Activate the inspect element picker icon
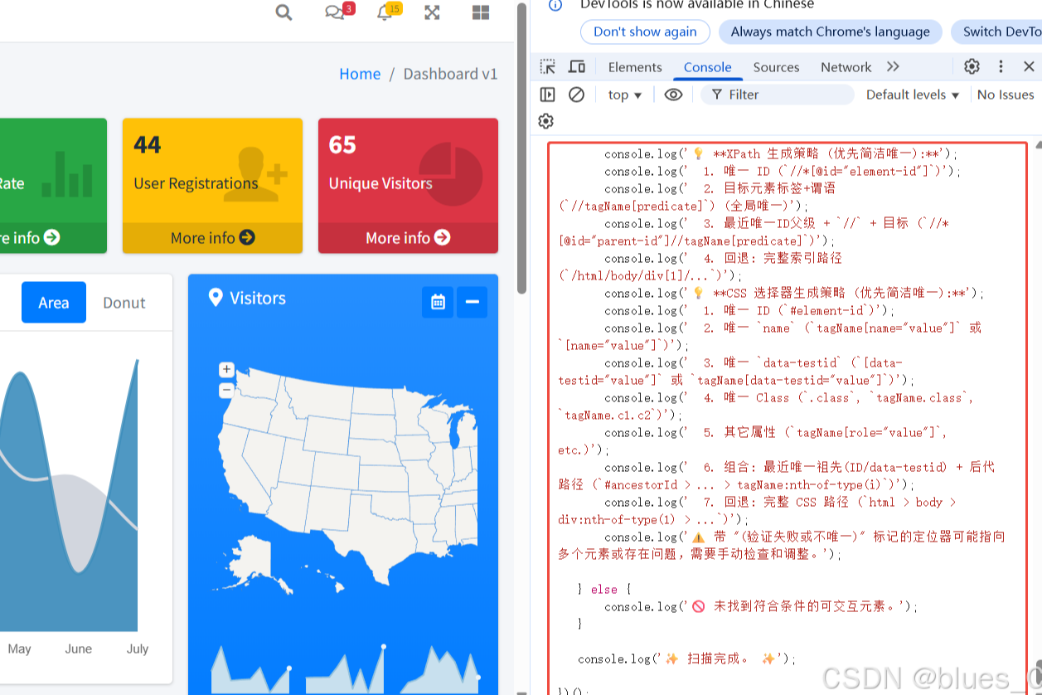The width and height of the screenshot is (1042, 695). tap(548, 66)
